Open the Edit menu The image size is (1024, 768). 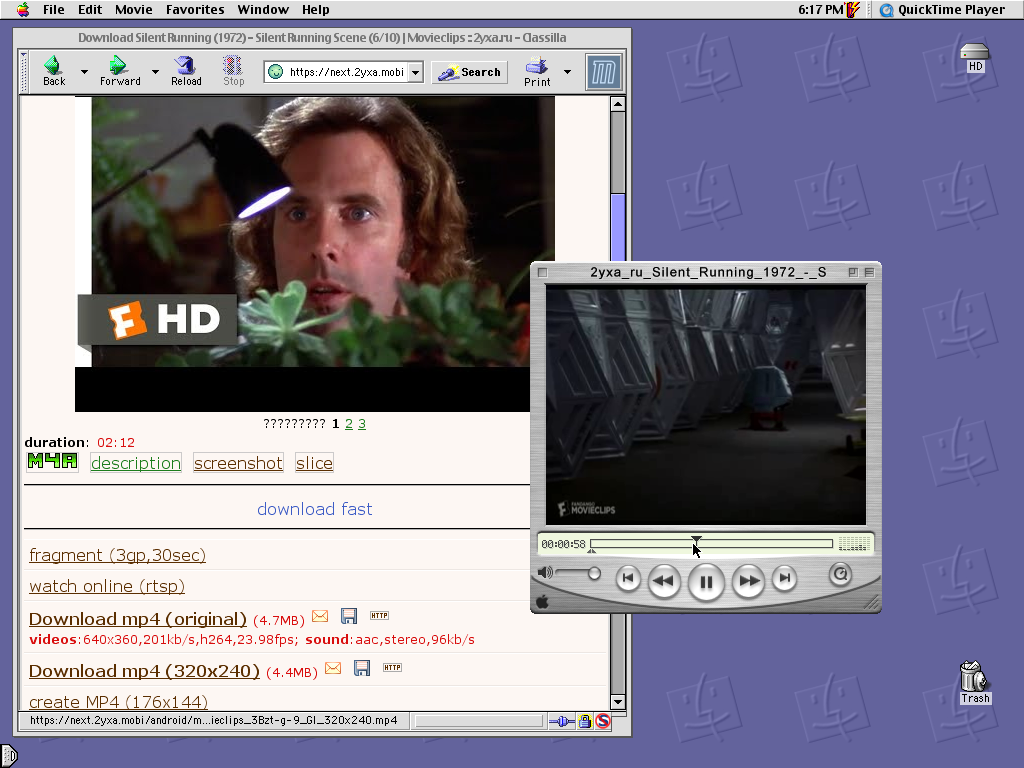pos(90,10)
